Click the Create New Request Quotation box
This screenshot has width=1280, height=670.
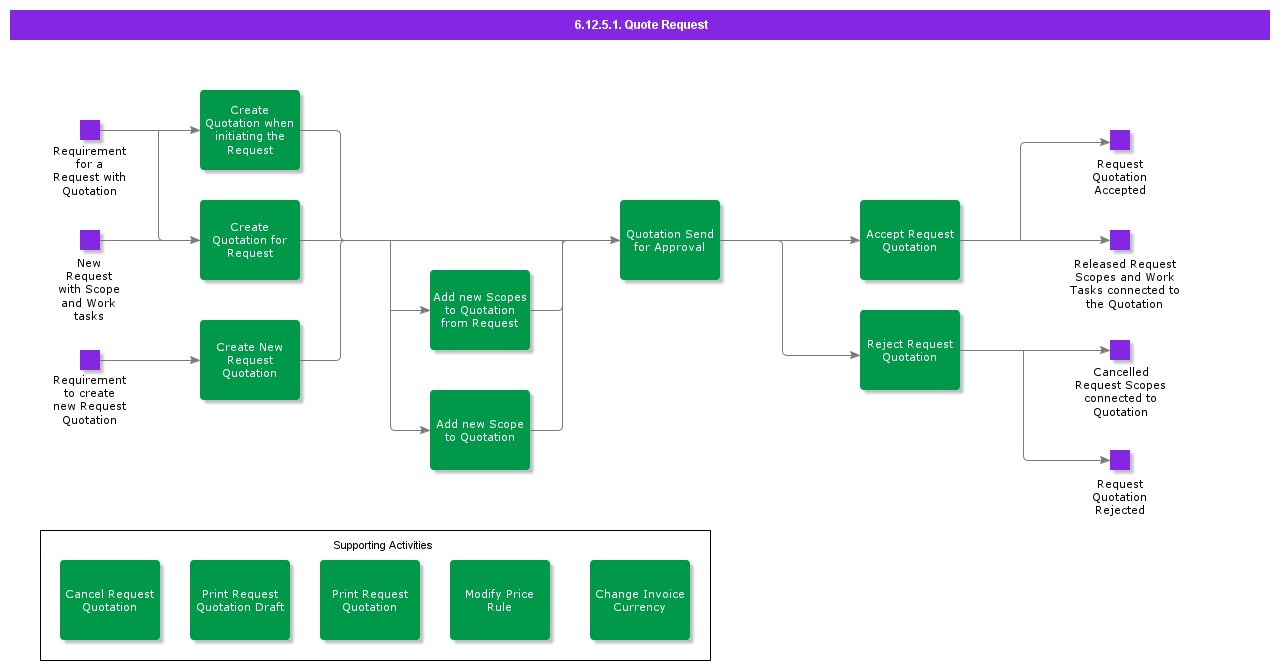(250, 360)
